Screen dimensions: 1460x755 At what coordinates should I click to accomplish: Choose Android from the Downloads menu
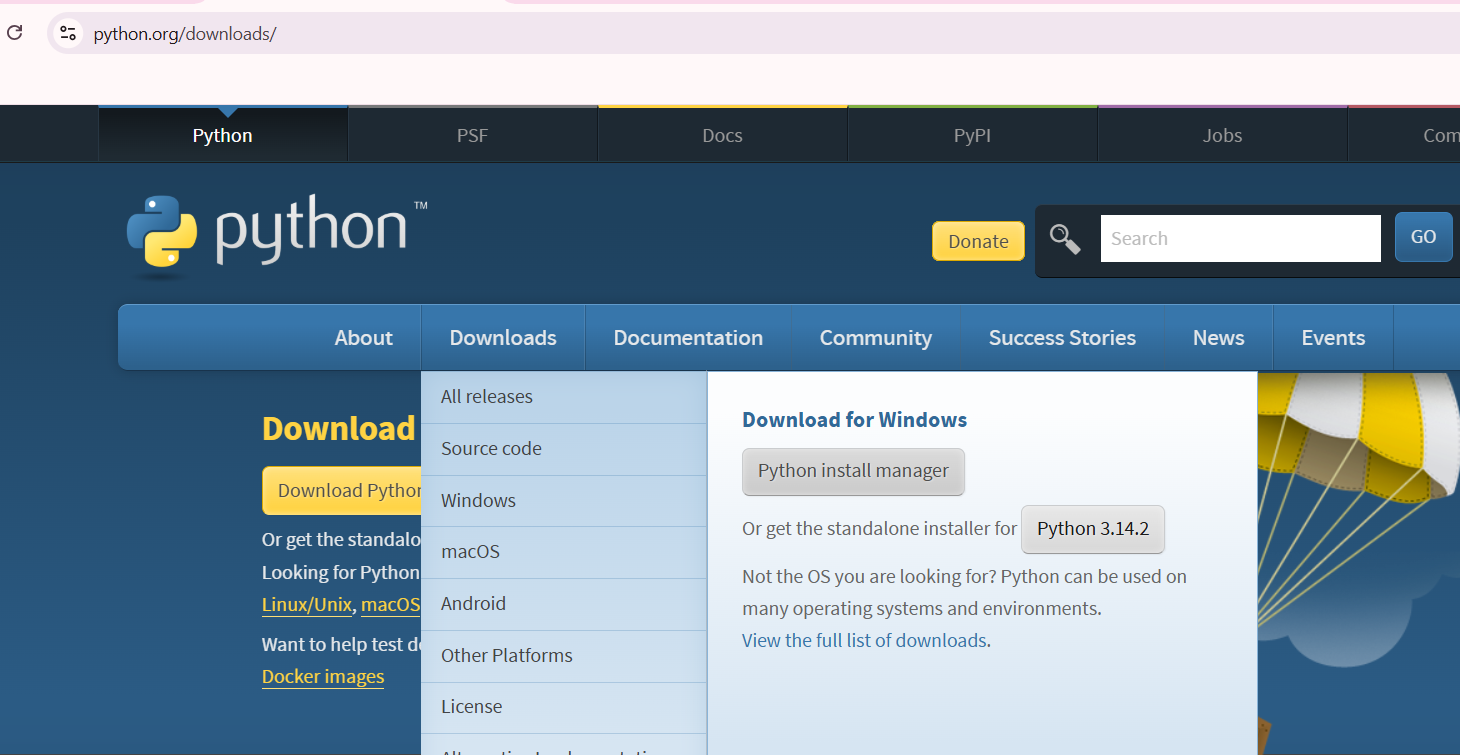(x=473, y=604)
